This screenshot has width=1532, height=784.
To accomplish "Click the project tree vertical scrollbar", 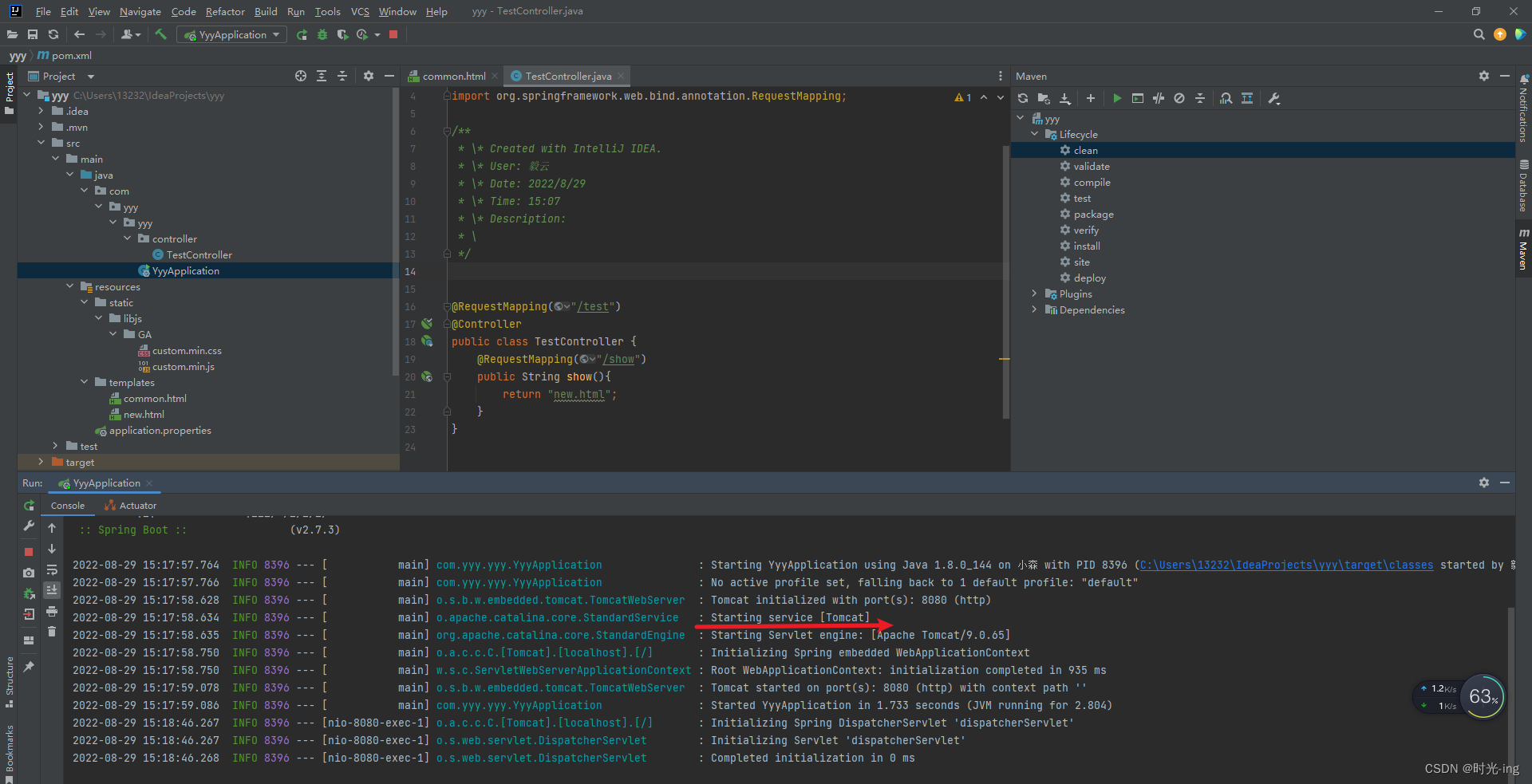I will (395, 231).
